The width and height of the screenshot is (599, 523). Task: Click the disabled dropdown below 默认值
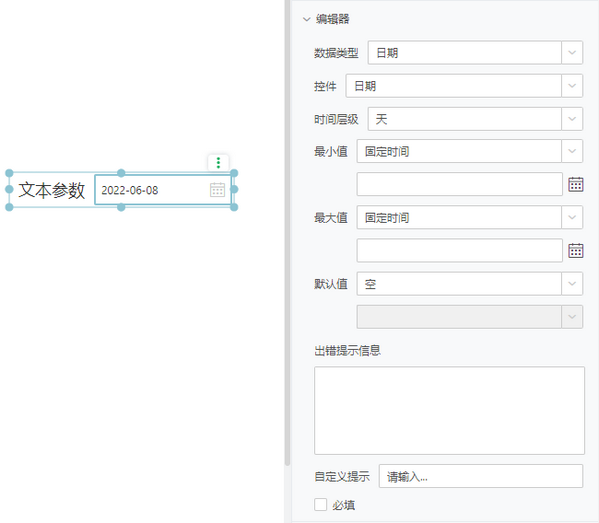[x=469, y=317]
